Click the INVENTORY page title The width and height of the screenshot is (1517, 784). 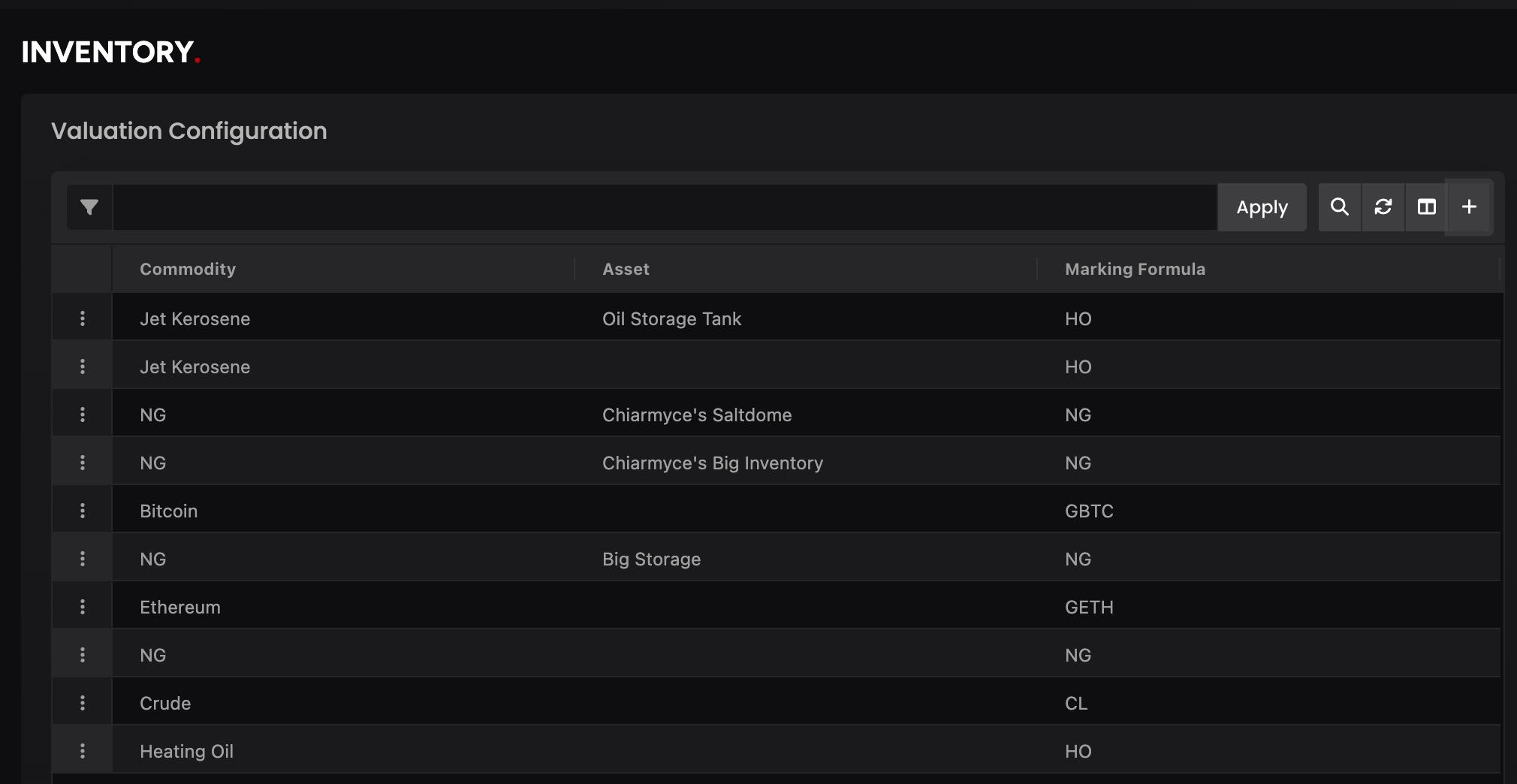click(108, 53)
